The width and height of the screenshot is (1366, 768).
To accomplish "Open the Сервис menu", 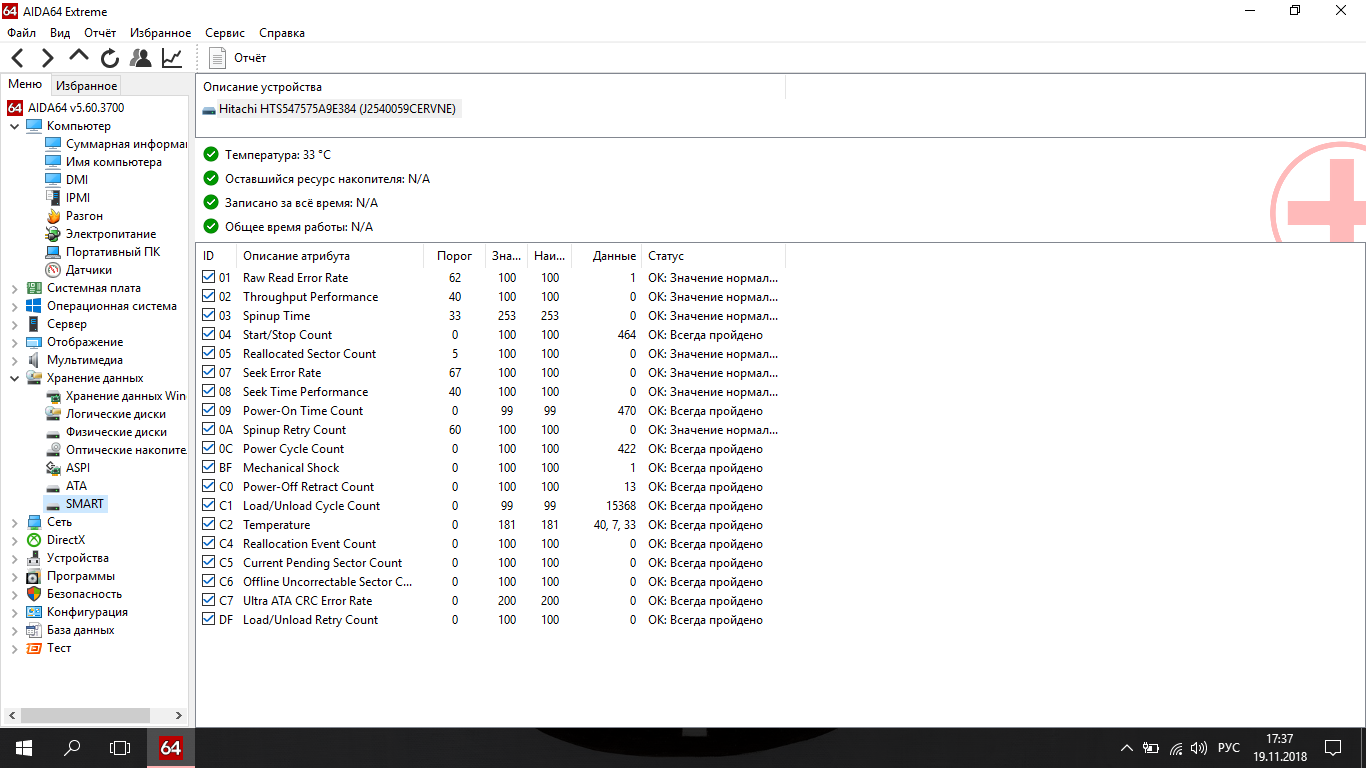I will tap(226, 33).
